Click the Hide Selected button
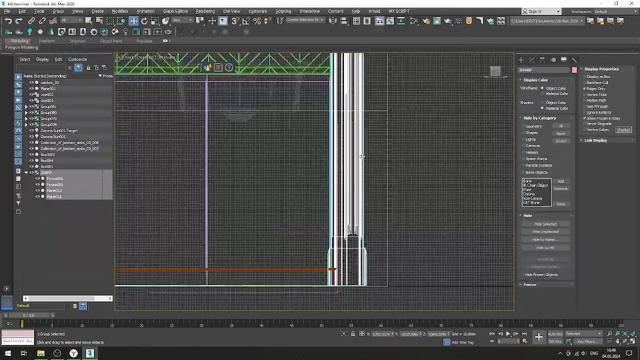This screenshot has width=640, height=360. 545,224
